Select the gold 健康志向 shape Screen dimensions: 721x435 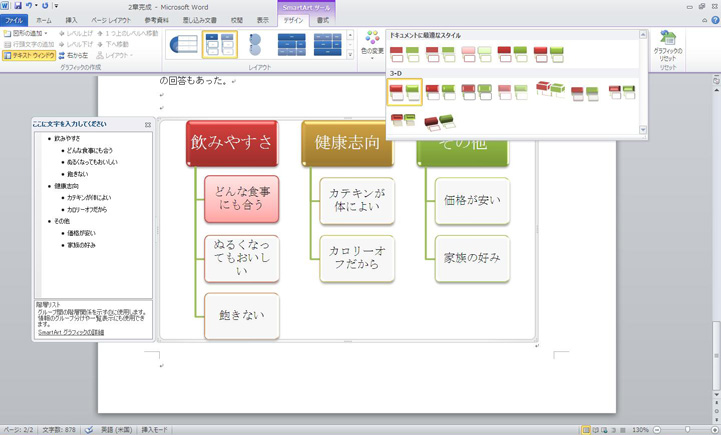click(x=347, y=143)
